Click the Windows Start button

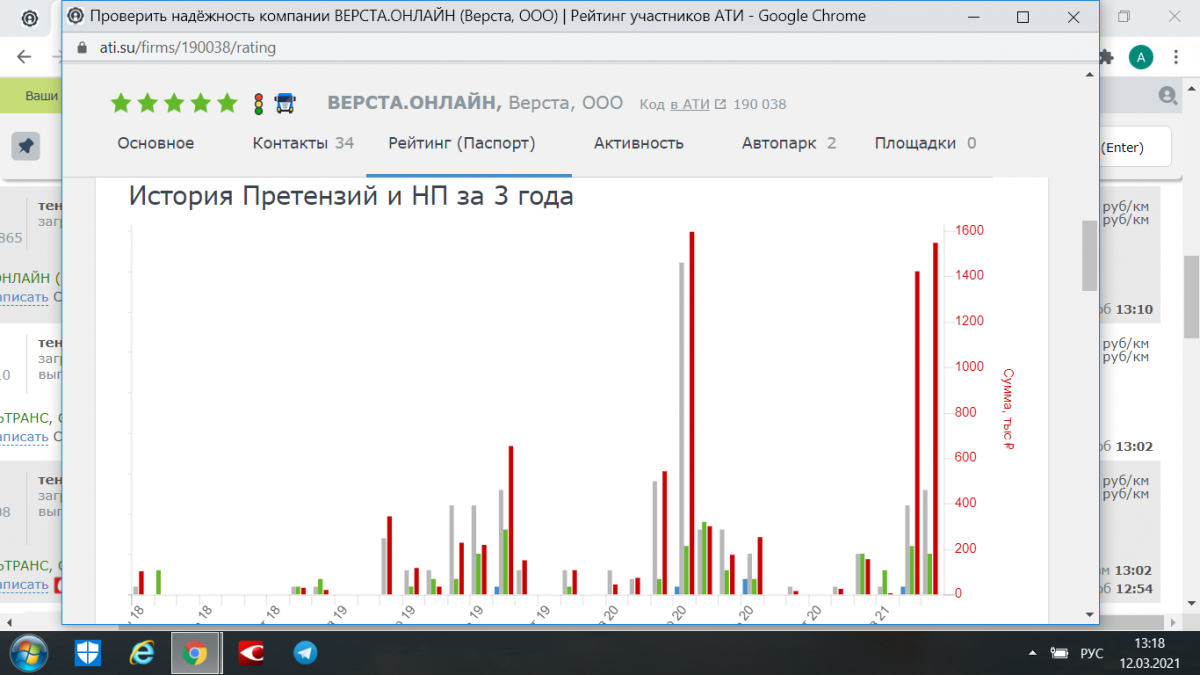pos(28,654)
